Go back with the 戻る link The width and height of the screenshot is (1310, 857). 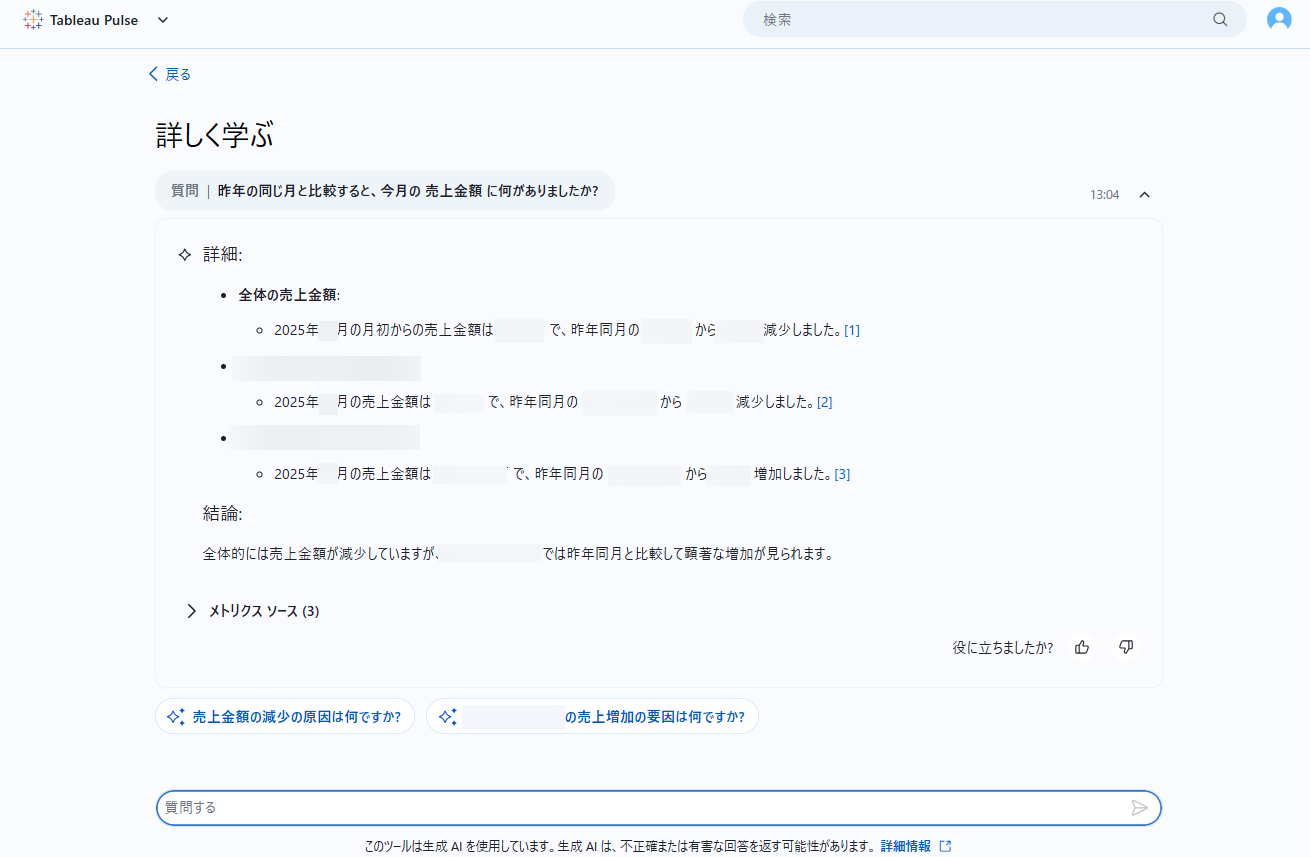(x=170, y=74)
